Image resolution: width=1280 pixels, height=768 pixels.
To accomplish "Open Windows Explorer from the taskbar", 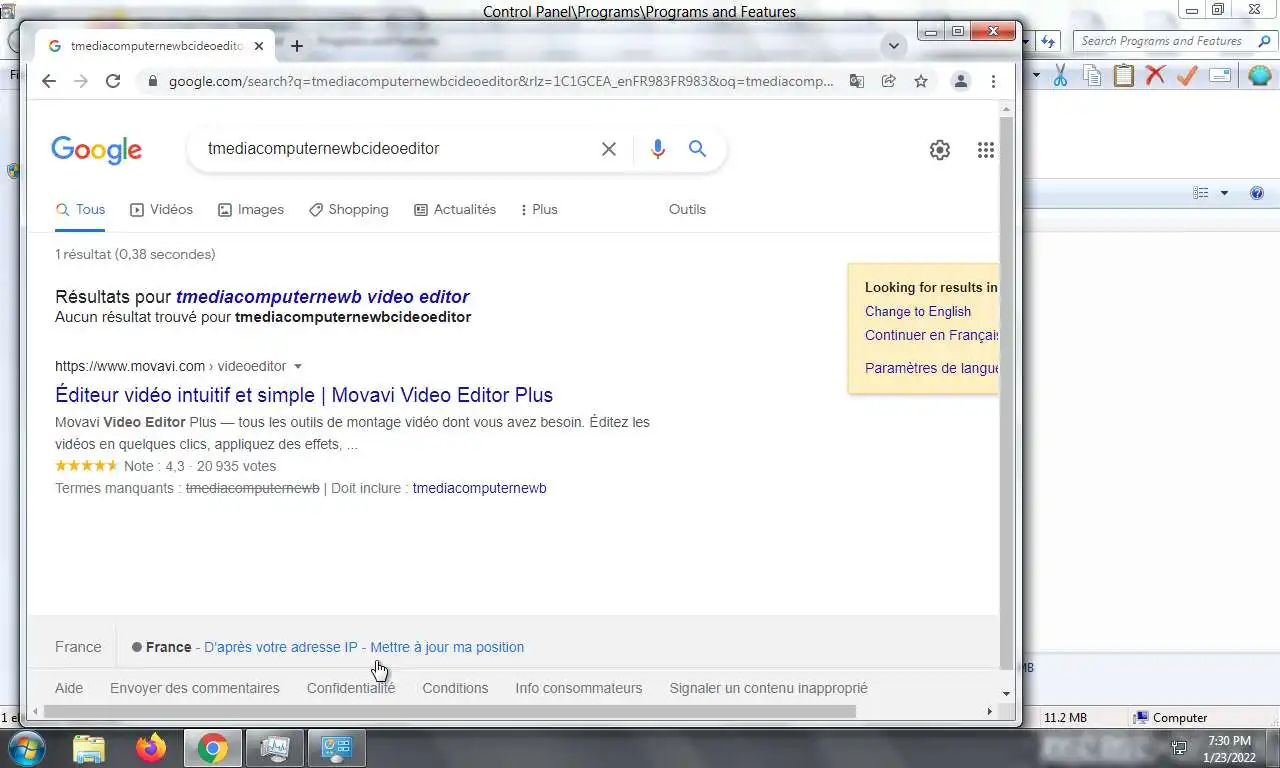I will pos(89,748).
